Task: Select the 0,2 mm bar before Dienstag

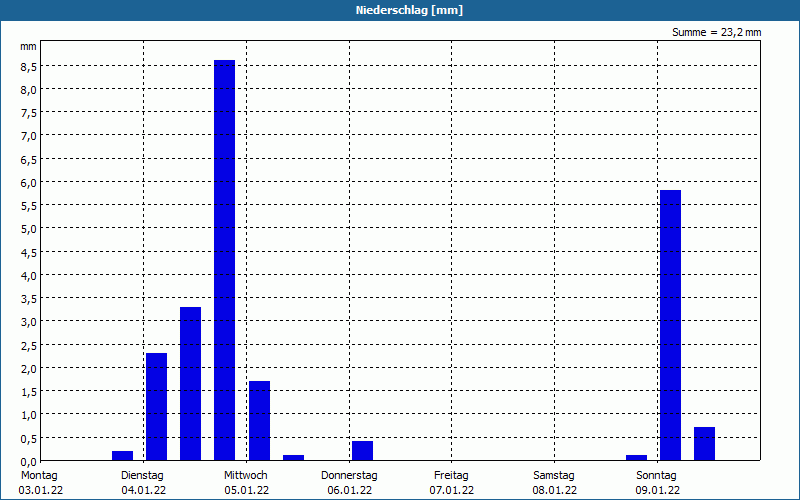Action: tap(122, 456)
